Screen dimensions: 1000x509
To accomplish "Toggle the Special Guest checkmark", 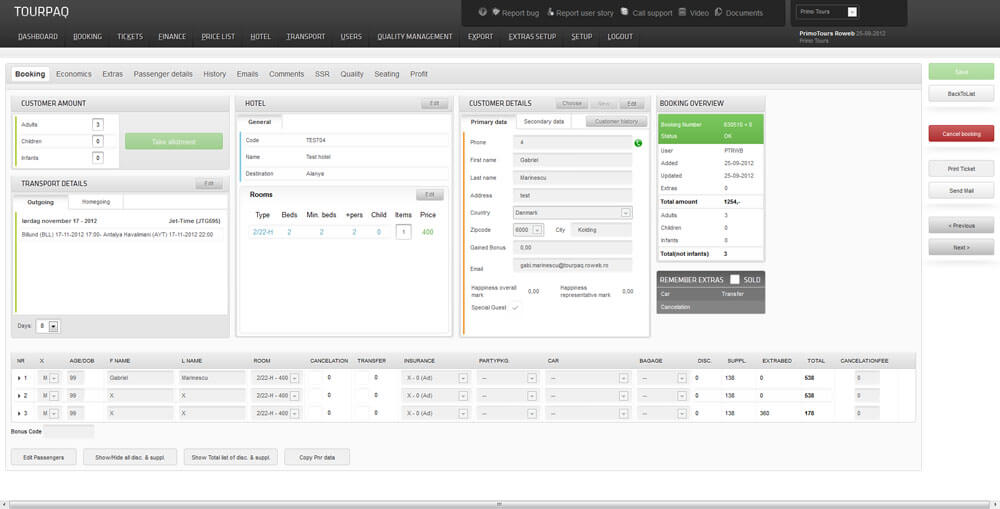I will pyautogui.click(x=515, y=307).
